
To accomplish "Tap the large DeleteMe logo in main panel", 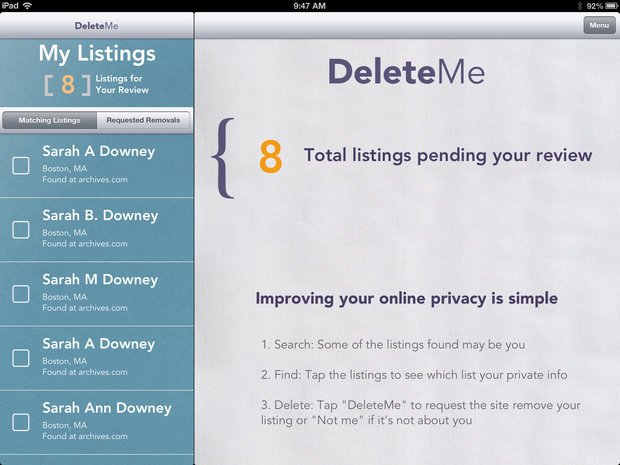I will pos(406,72).
